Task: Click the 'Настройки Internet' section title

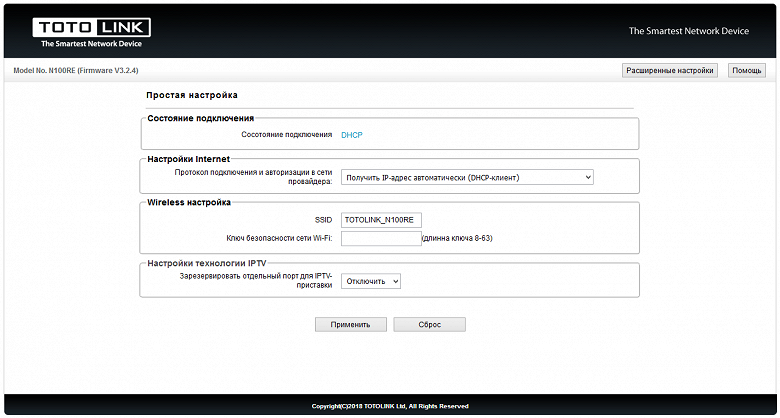Action: point(189,159)
